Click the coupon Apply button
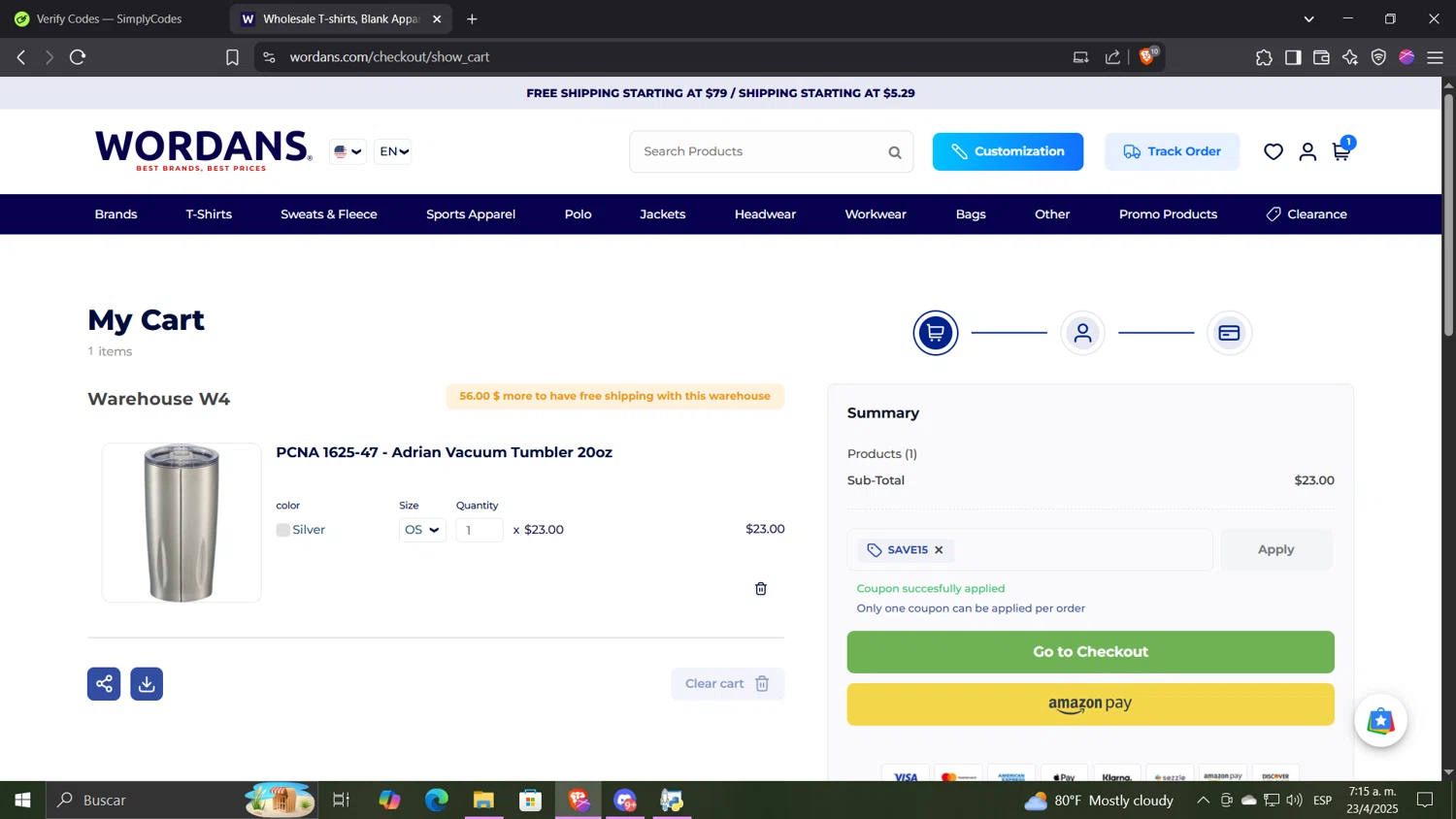Screen dimensions: 1456x819 (x=1275, y=550)
